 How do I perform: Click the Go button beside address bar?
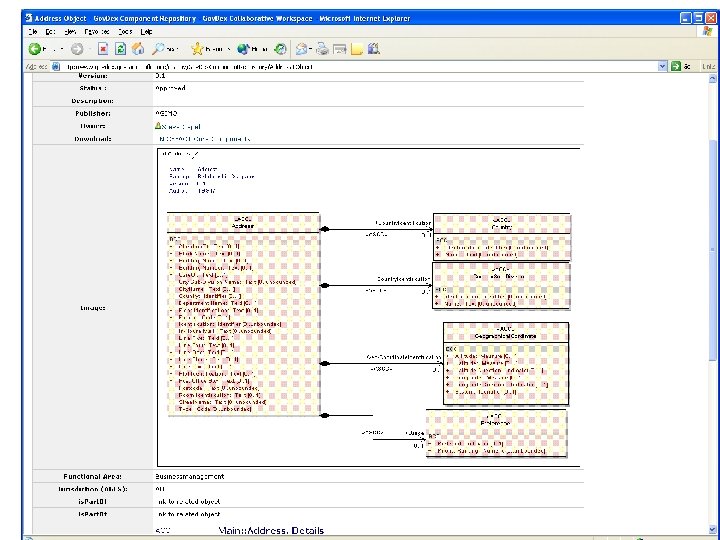(679, 66)
